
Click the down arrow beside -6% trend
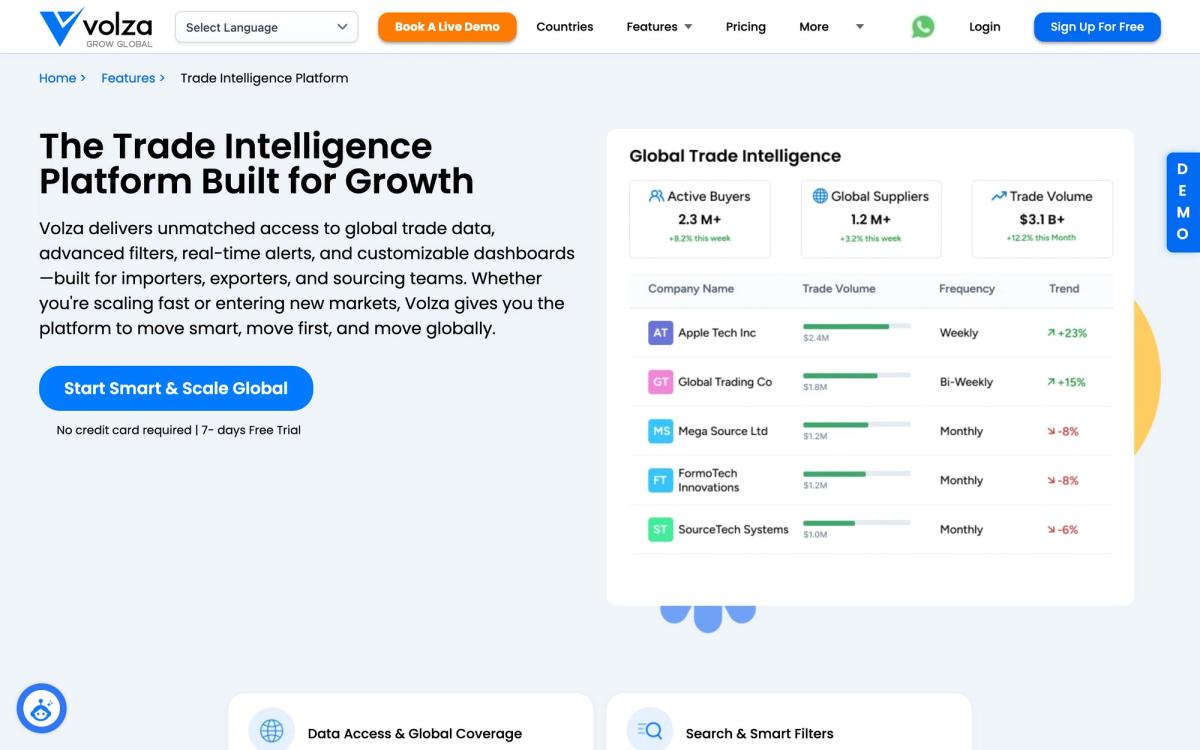point(1051,529)
